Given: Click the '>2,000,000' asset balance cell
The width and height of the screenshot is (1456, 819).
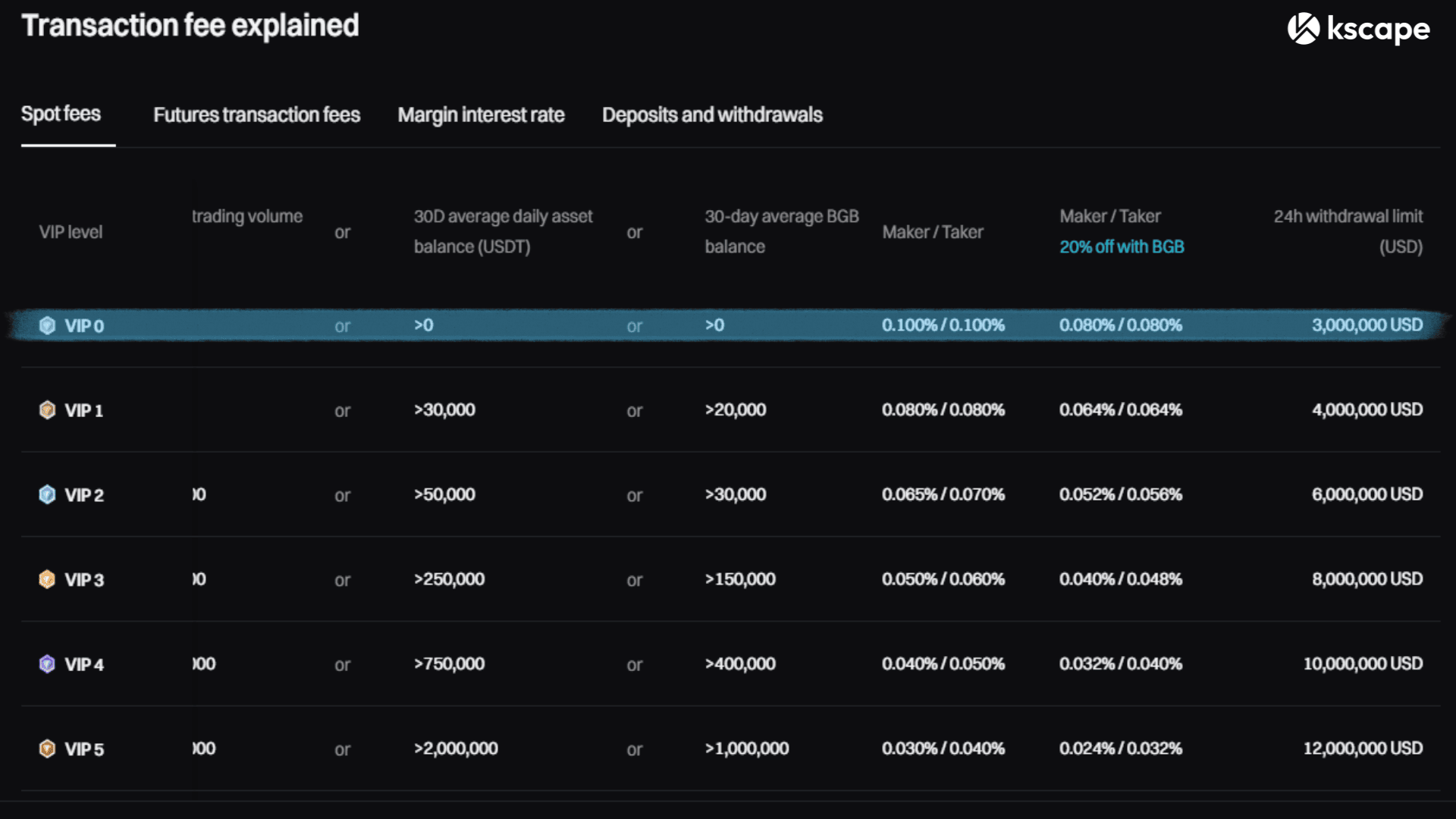Looking at the screenshot, I should [456, 748].
